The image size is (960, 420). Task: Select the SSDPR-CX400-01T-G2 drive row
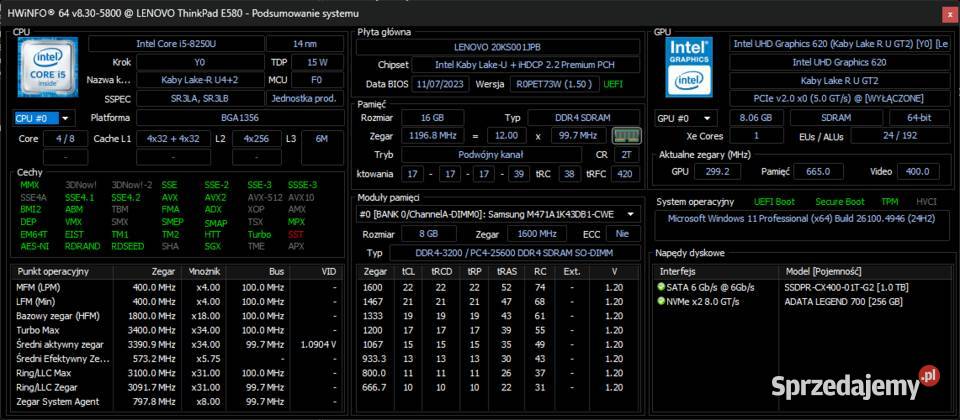tap(803, 287)
